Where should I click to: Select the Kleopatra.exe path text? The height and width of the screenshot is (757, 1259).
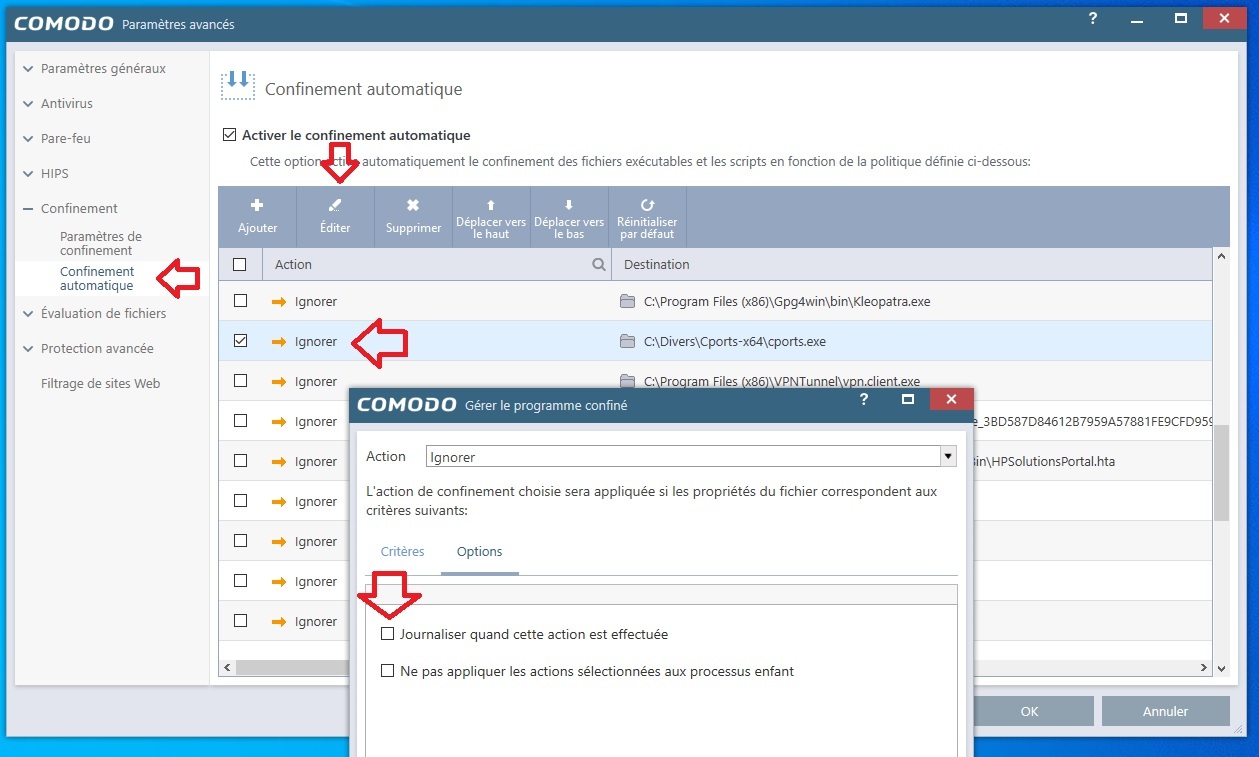coord(787,301)
